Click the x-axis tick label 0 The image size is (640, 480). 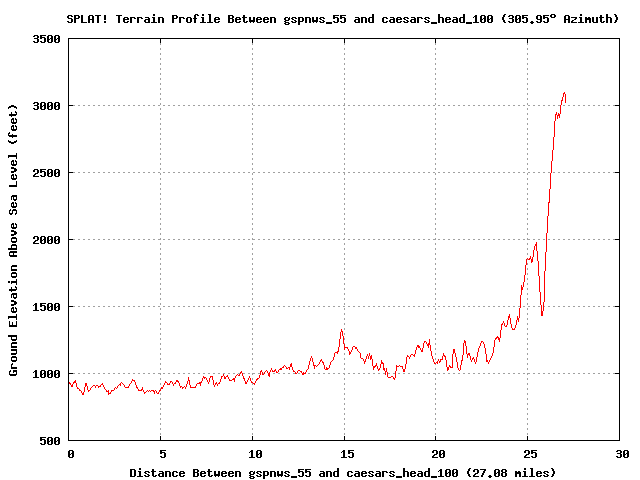[71, 454]
